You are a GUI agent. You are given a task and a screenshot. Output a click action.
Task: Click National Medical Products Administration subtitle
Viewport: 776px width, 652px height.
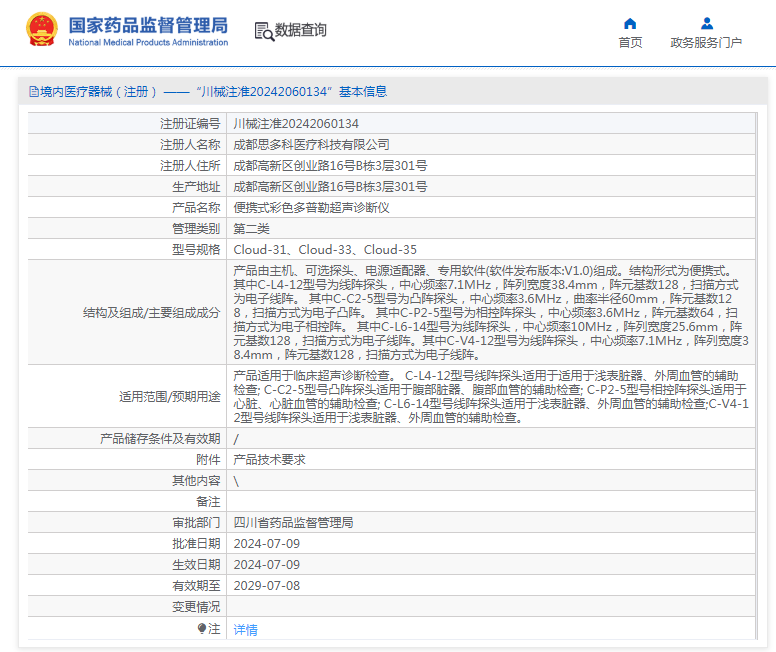[148, 43]
